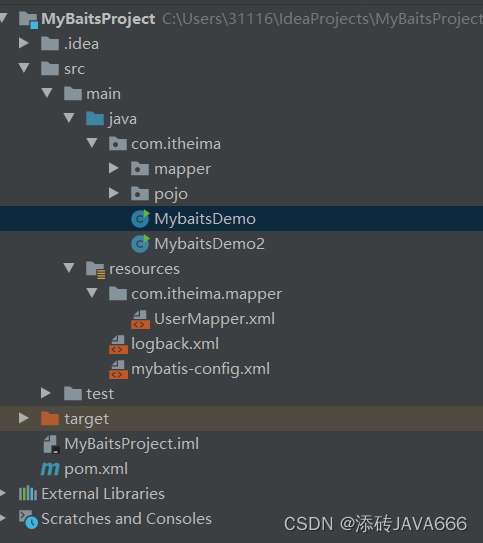Select the MybaitsDemo class icon

click(140, 219)
